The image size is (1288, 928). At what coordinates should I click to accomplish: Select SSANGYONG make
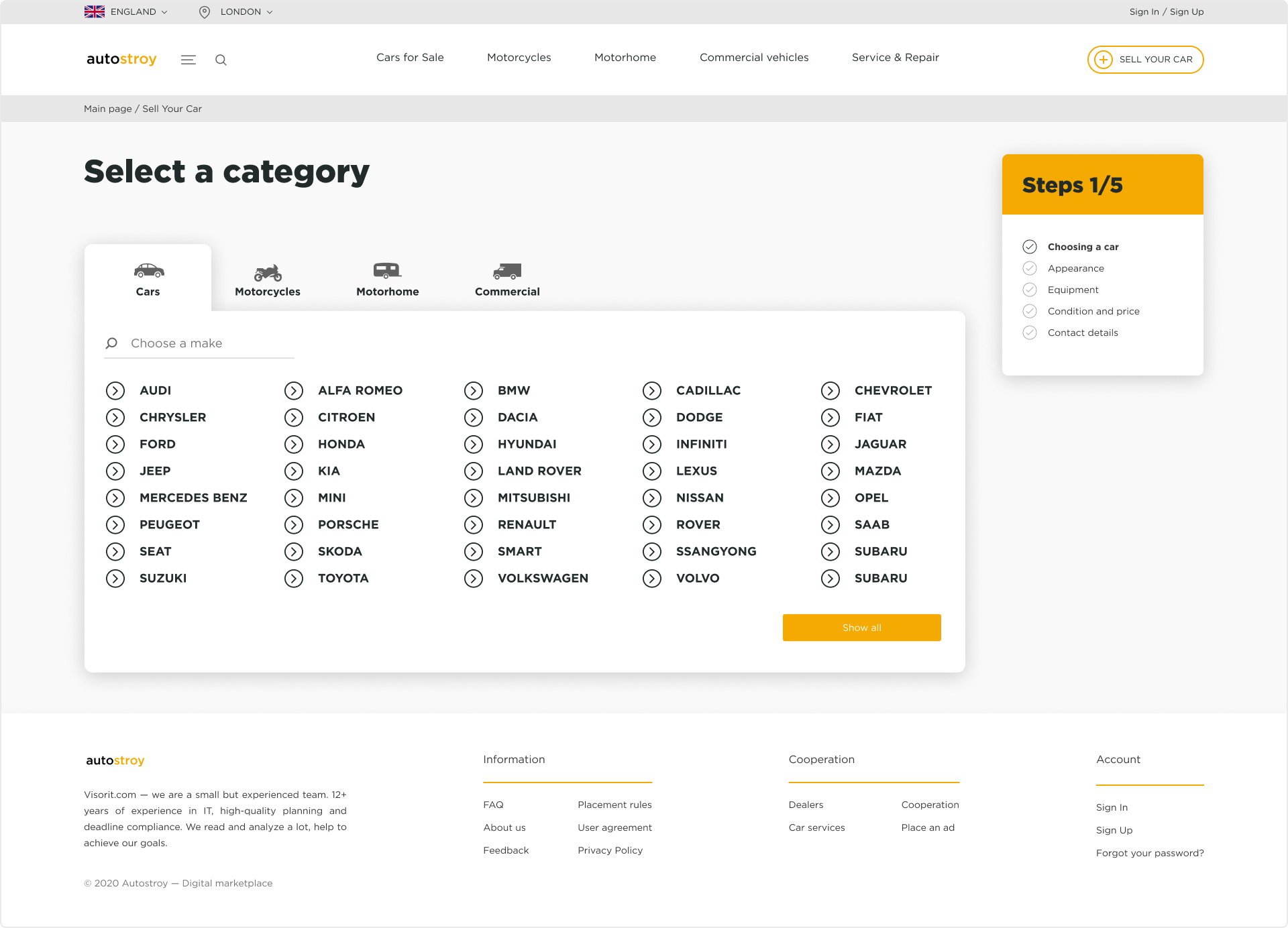click(x=716, y=551)
